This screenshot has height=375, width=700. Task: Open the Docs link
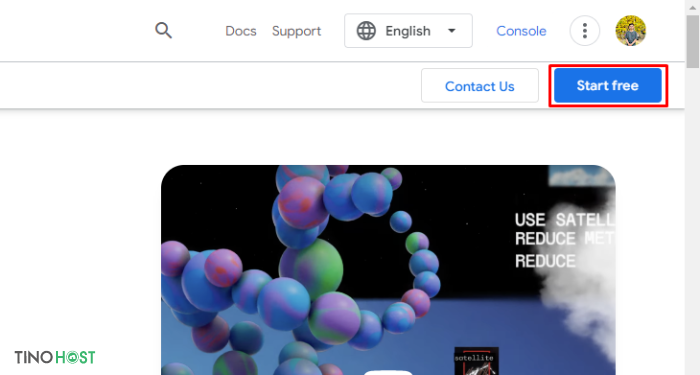(241, 31)
